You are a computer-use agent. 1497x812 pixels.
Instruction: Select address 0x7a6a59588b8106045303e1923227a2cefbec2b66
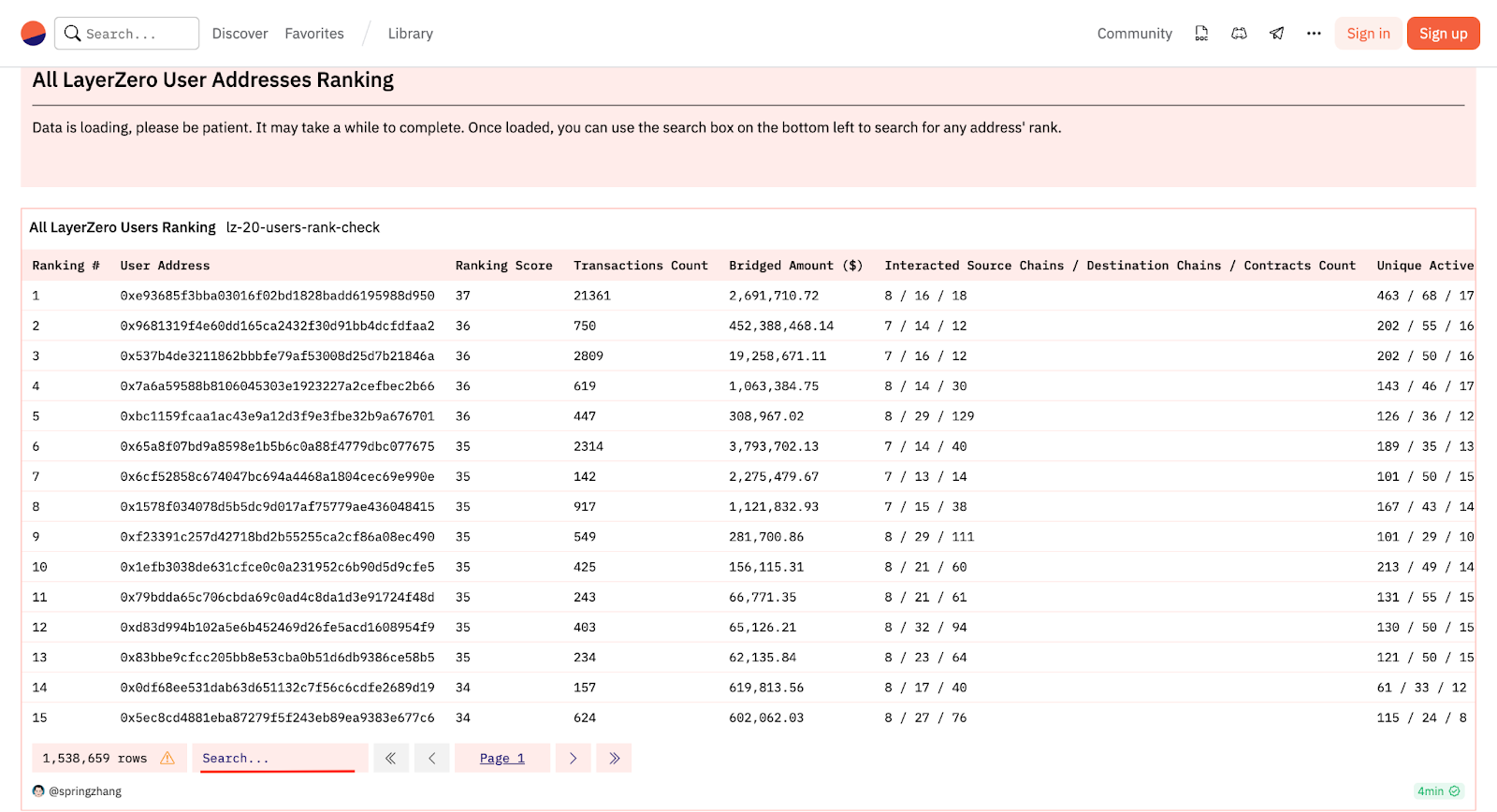(x=277, y=385)
